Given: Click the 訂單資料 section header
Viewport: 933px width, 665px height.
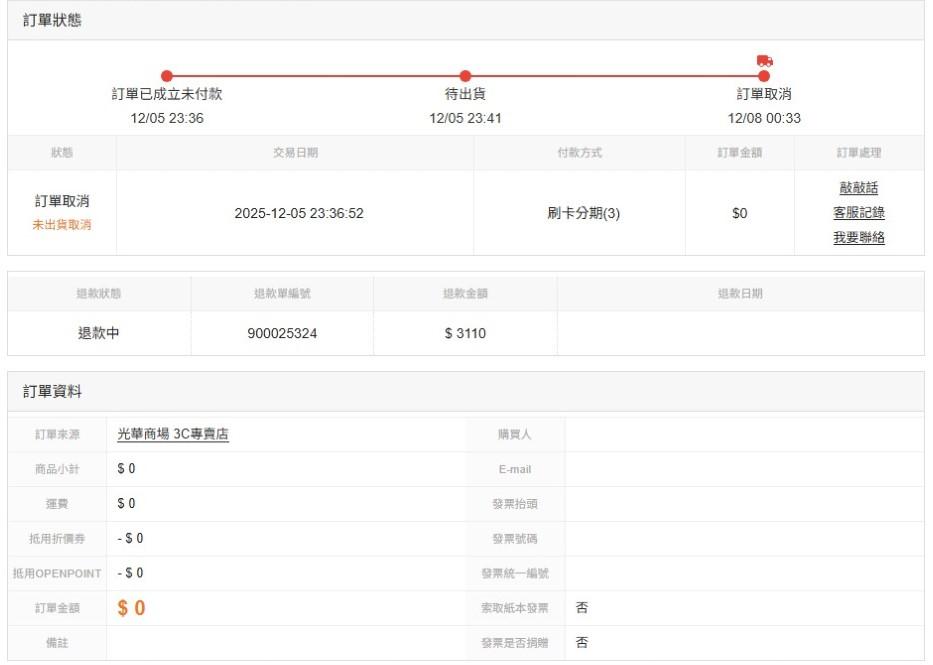Looking at the screenshot, I should (x=53, y=392).
